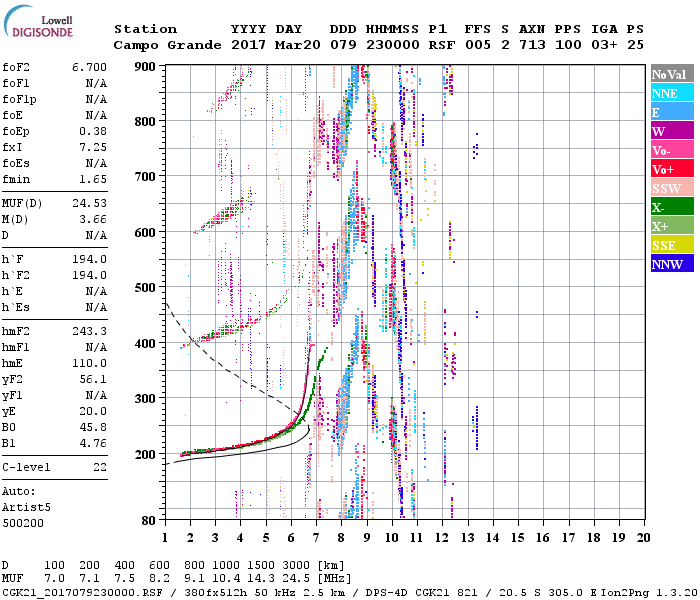Click the file name CGK21_2017079230000.RSF

(x=82, y=593)
